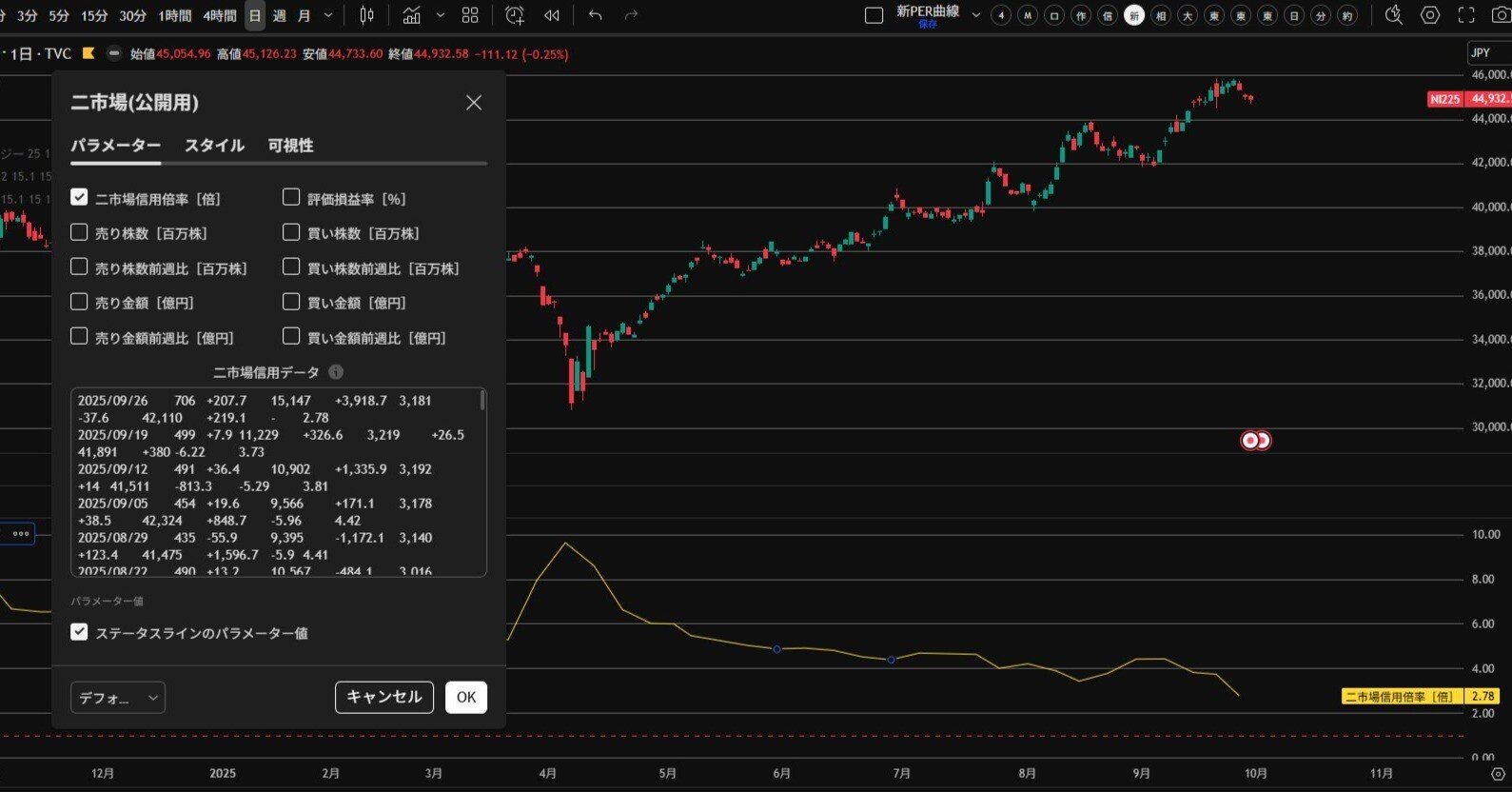The height and width of the screenshot is (792, 1512).
Task: Enable 売り株数［百万株］ checkbox
Action: coord(79,231)
